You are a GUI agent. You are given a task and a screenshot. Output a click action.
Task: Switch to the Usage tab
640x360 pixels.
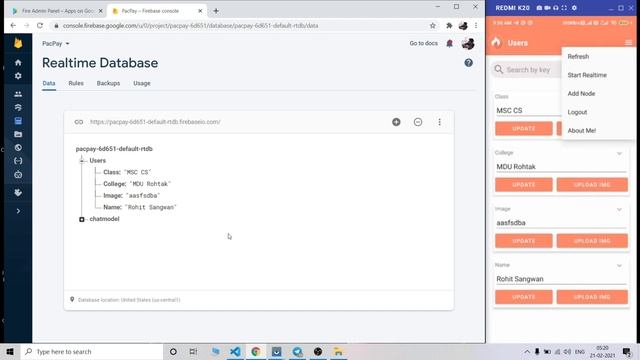(142, 83)
